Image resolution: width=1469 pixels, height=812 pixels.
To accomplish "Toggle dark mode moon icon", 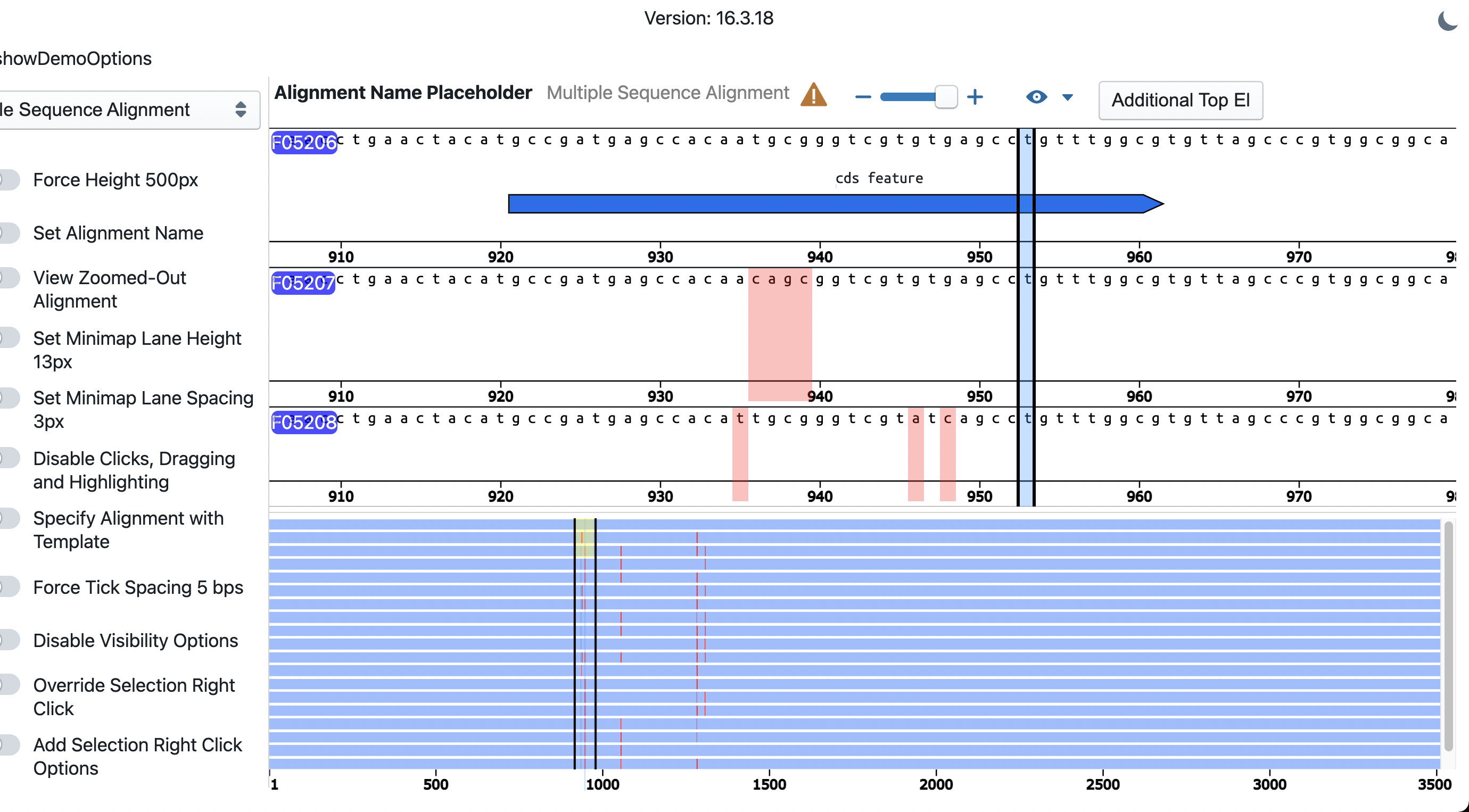I will [1448, 21].
